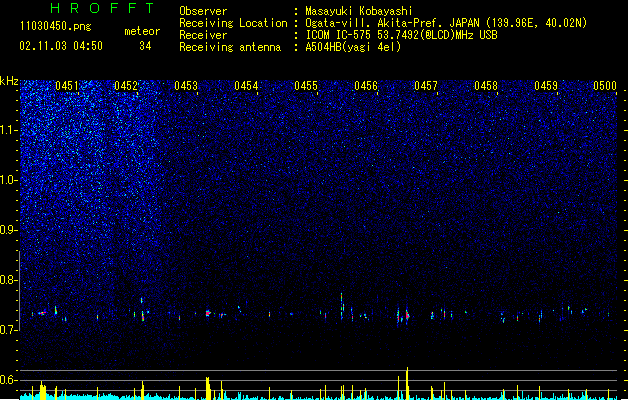The image size is (629, 400).
Task: Click the Receiving Location label
Action: pos(233,23)
